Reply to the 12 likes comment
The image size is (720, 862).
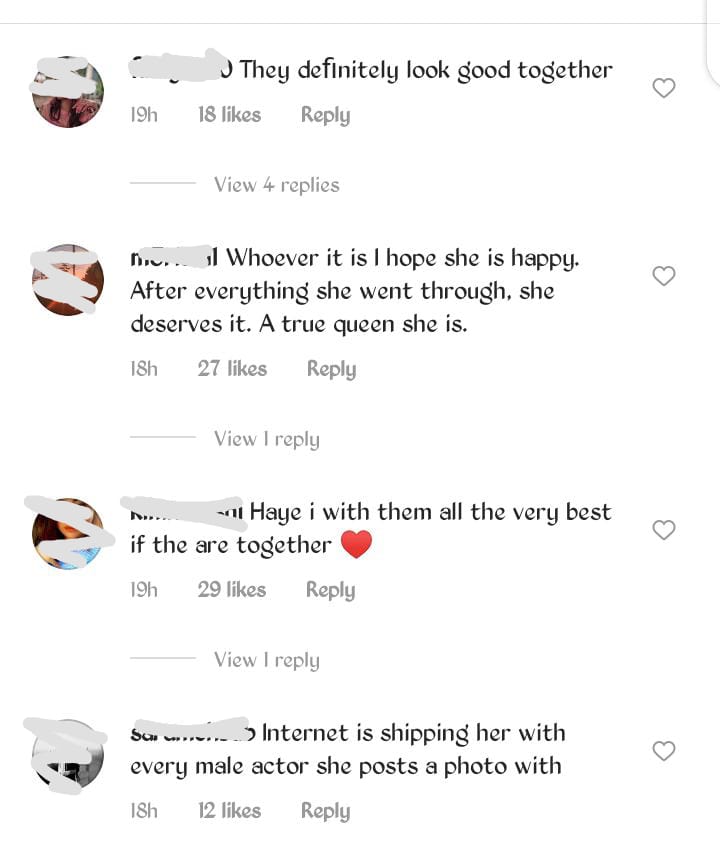click(325, 811)
